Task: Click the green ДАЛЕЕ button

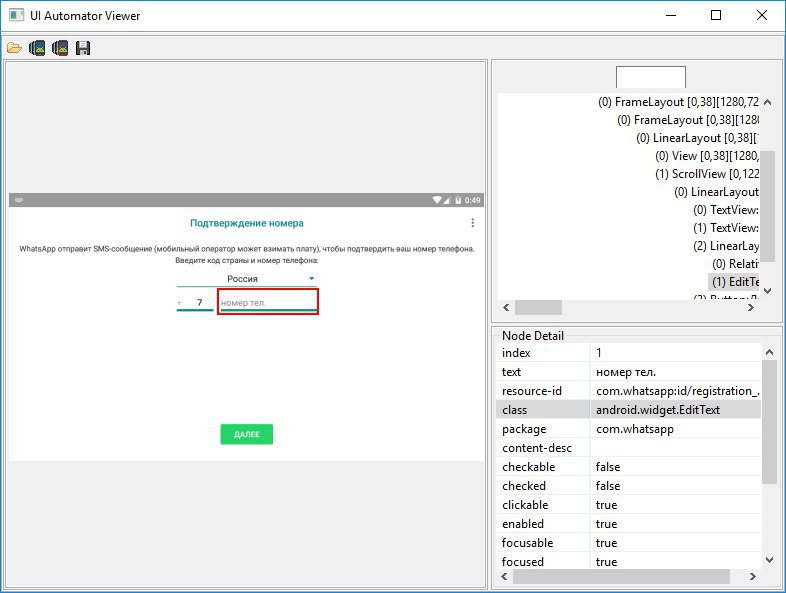Action: click(x=247, y=434)
